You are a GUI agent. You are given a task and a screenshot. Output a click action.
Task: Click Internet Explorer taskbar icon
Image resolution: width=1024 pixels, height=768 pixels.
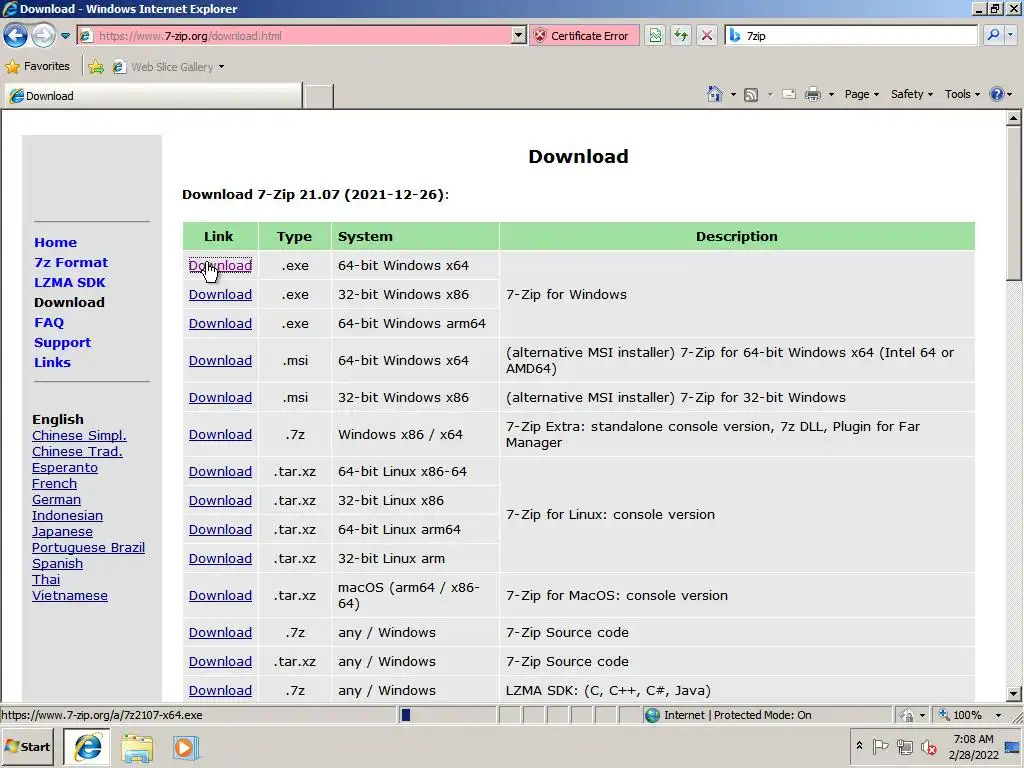(88, 747)
